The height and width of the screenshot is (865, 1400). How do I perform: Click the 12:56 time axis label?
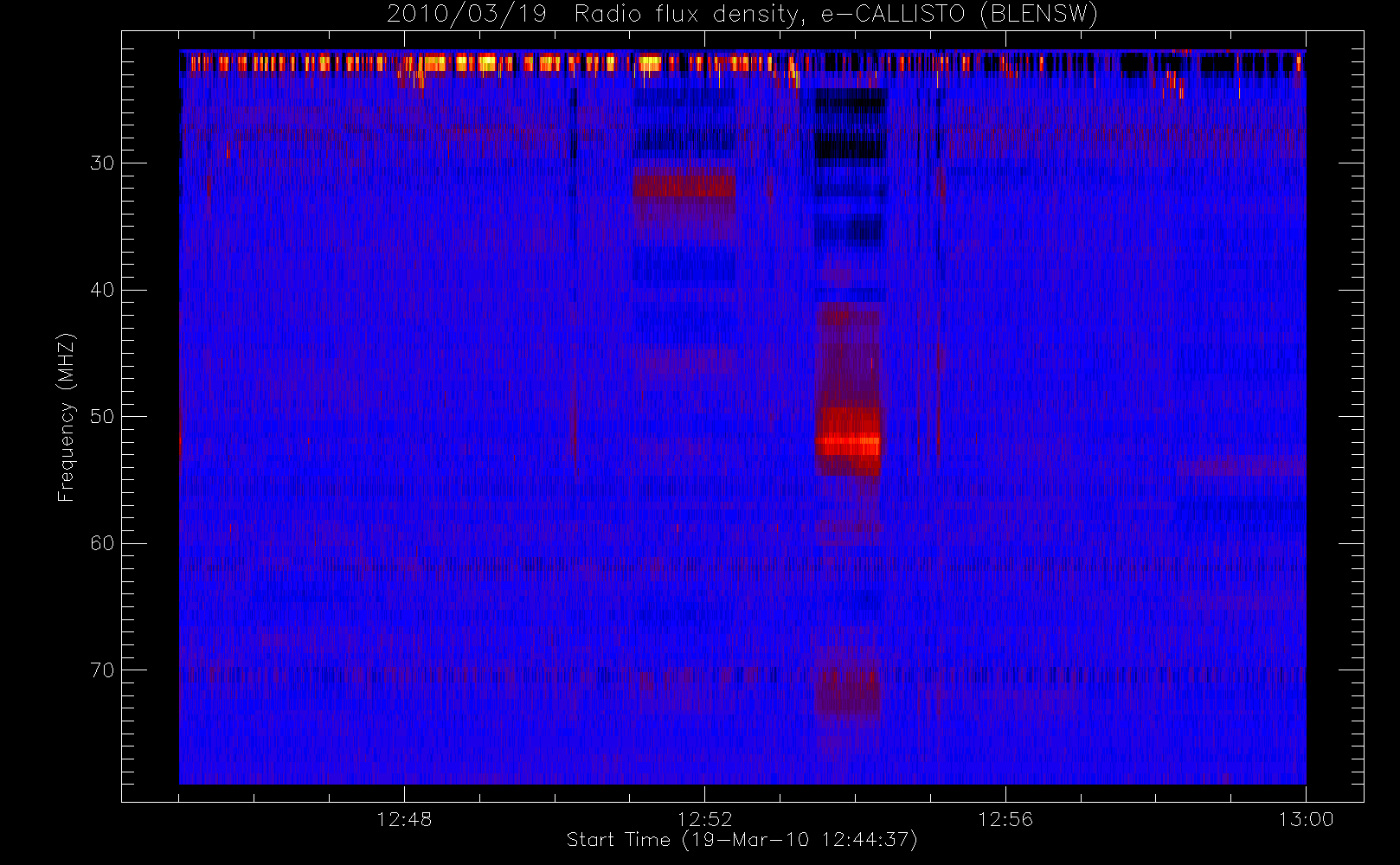click(x=1005, y=819)
